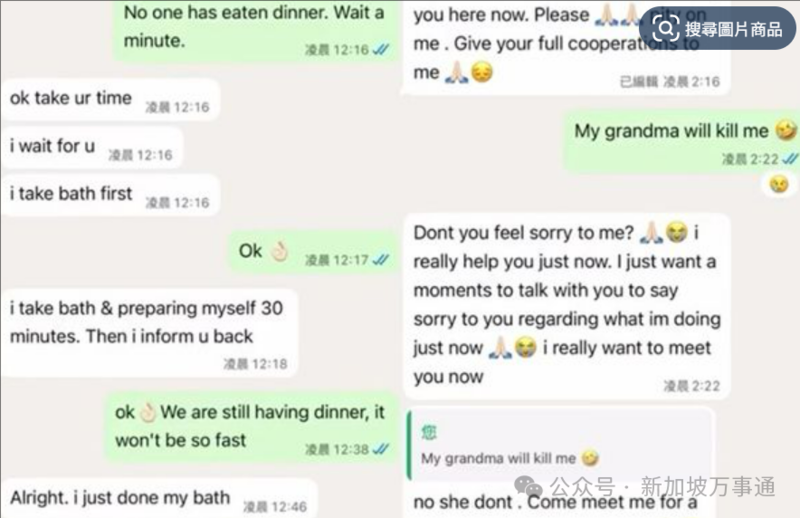This screenshot has width=800, height=518.
Task: Open the quoted 'My grandma will kill me' reply
Action: 560,445
